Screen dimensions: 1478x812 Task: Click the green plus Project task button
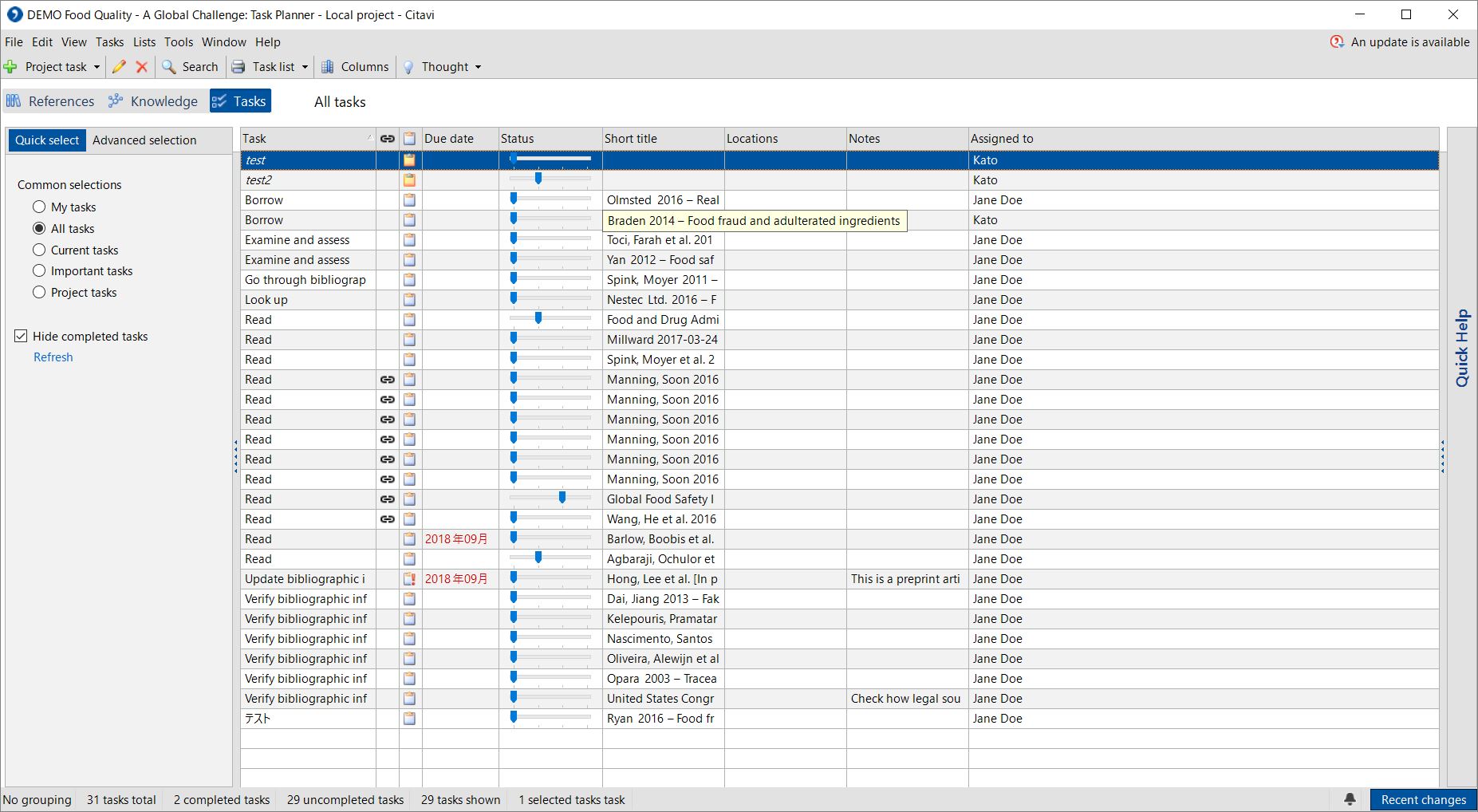(x=46, y=67)
